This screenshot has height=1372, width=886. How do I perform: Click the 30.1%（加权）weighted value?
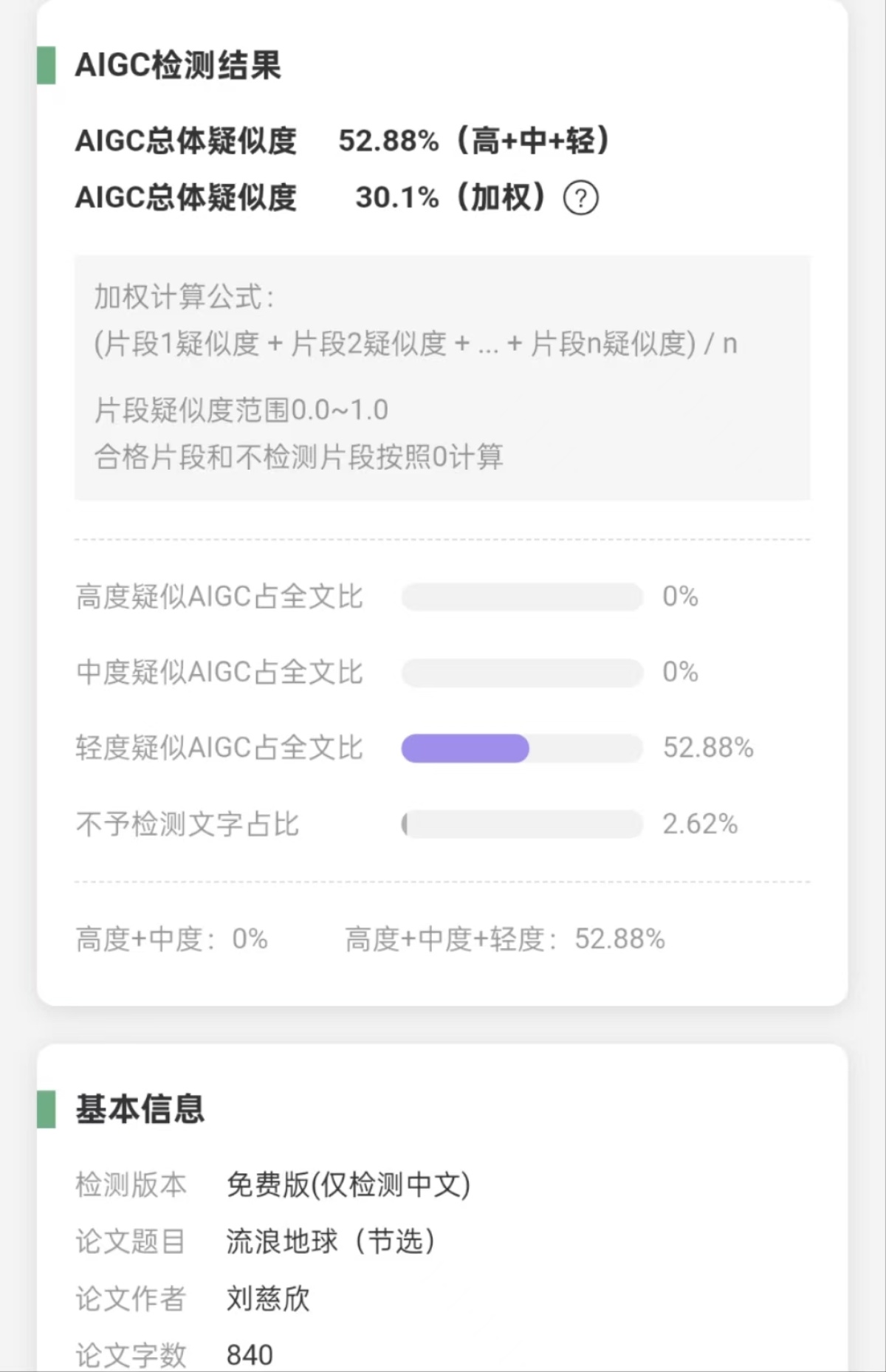[x=452, y=197]
